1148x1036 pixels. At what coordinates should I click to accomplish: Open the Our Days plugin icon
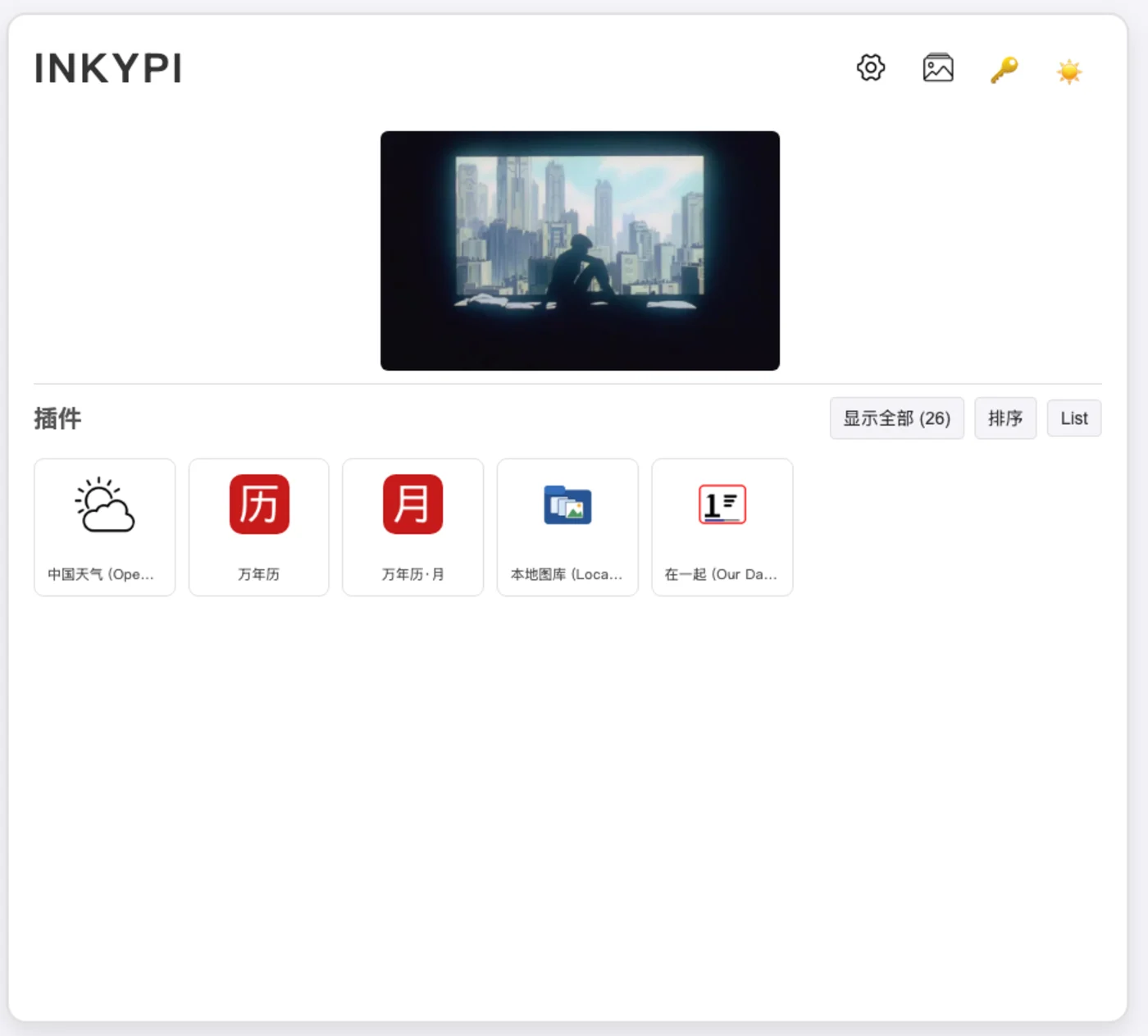(722, 504)
